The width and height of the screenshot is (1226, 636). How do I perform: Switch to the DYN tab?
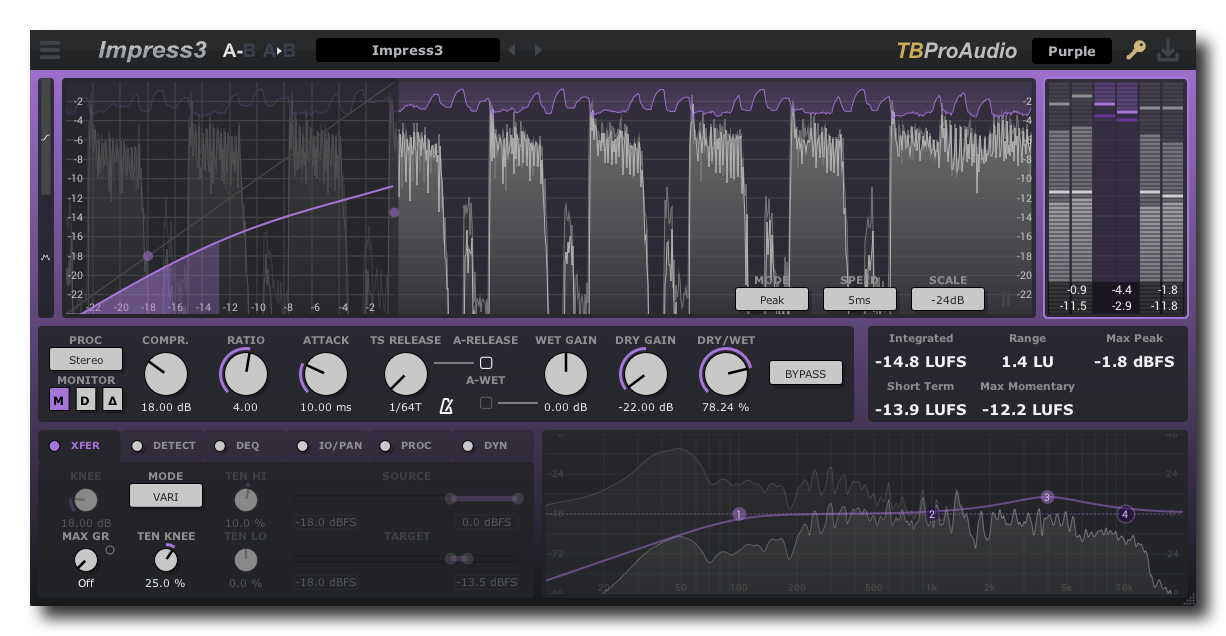coord(489,445)
